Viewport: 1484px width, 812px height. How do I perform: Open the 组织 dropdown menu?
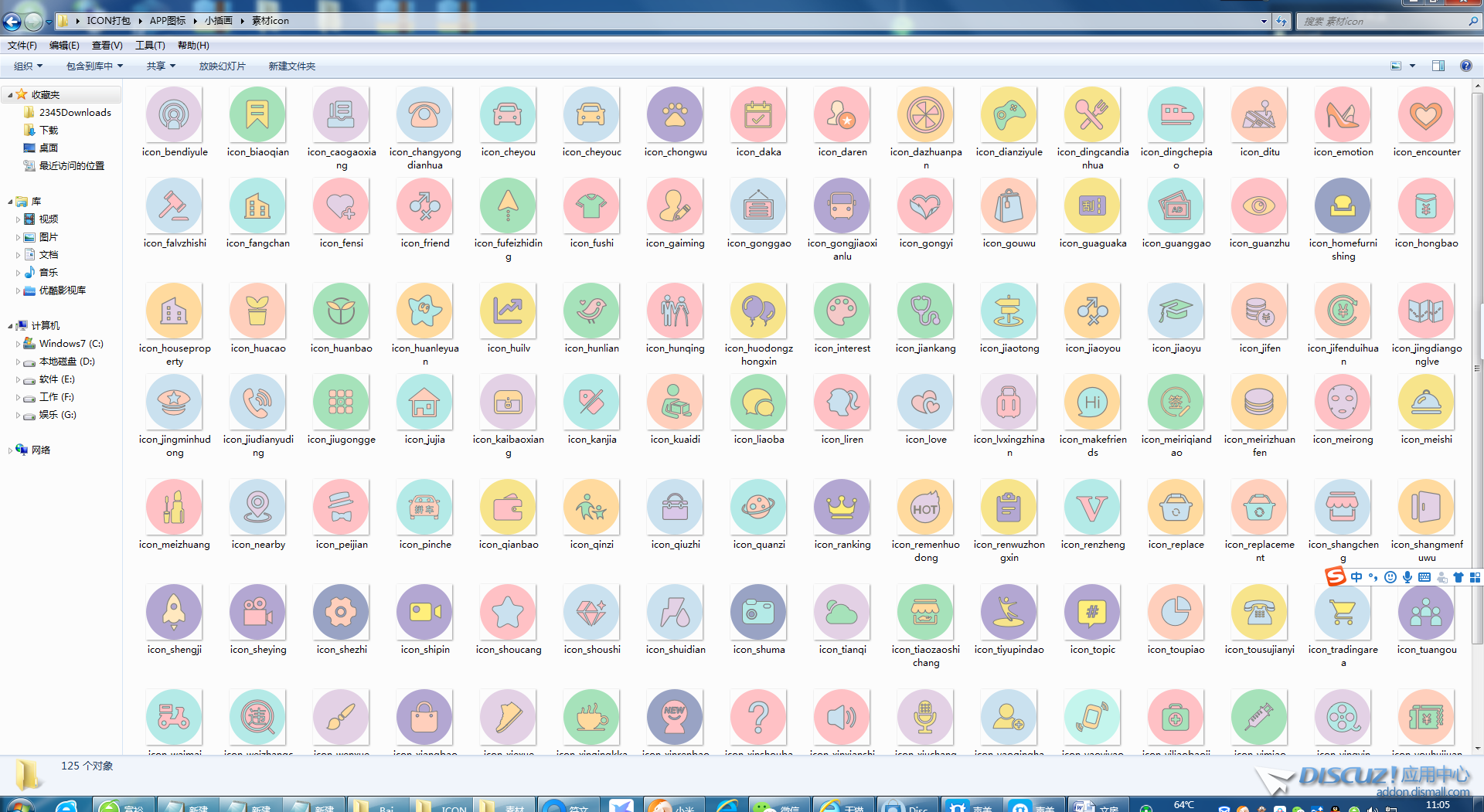29,66
